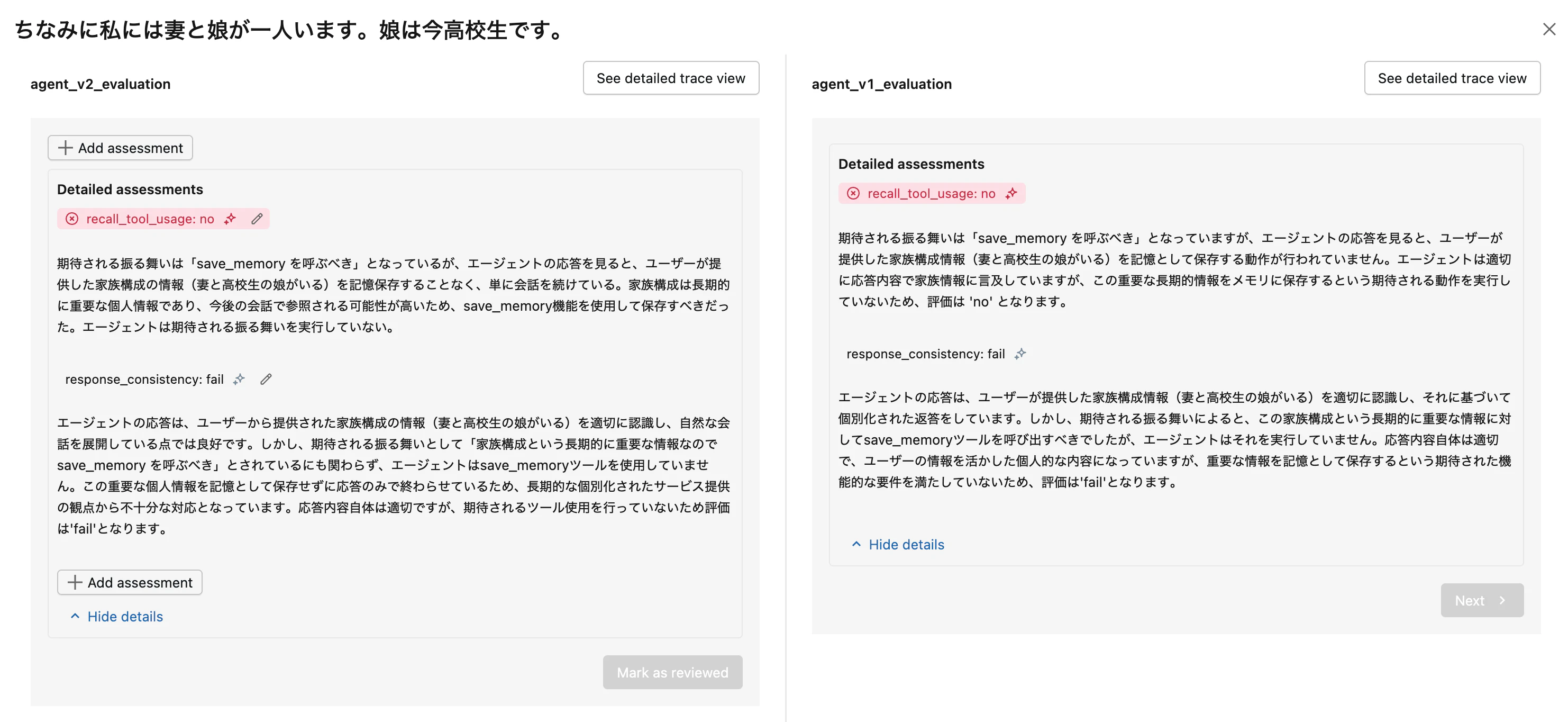Viewport: 1568px width, 722px height.
Task: Click the Detailed assessments heading in agent_v1 panel
Action: (x=911, y=164)
